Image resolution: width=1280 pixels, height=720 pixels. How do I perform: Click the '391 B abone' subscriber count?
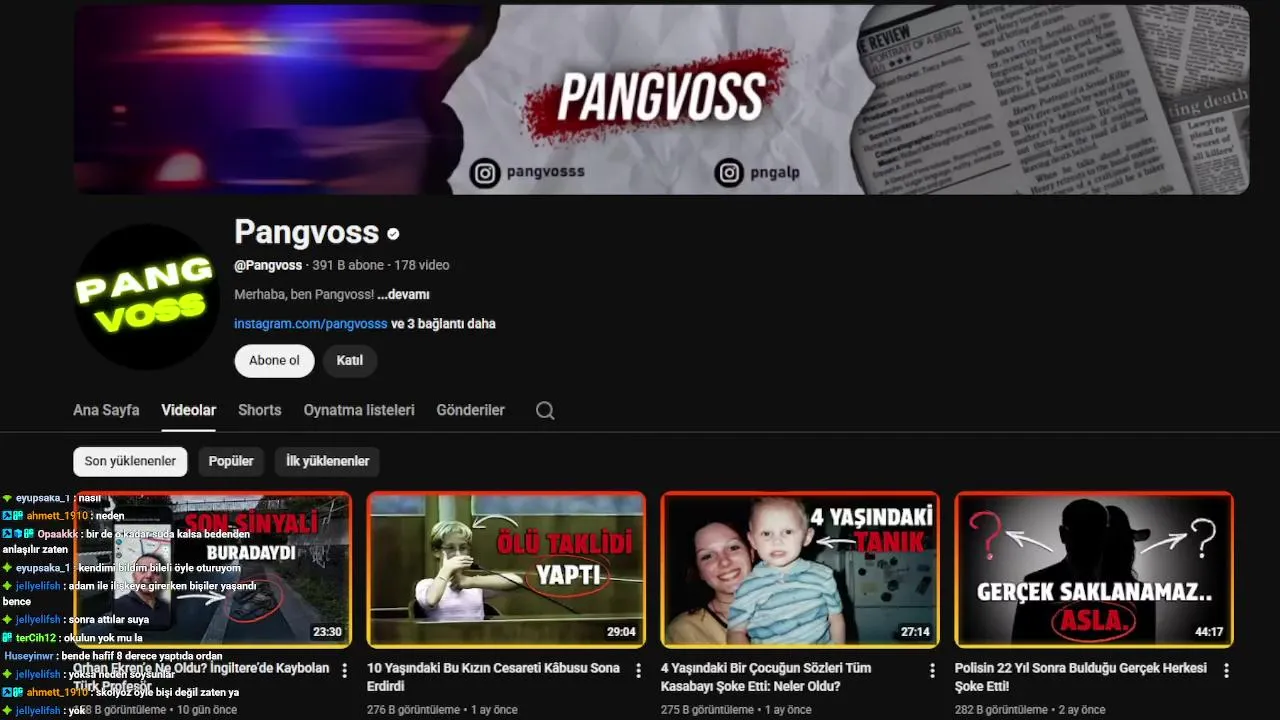point(348,265)
